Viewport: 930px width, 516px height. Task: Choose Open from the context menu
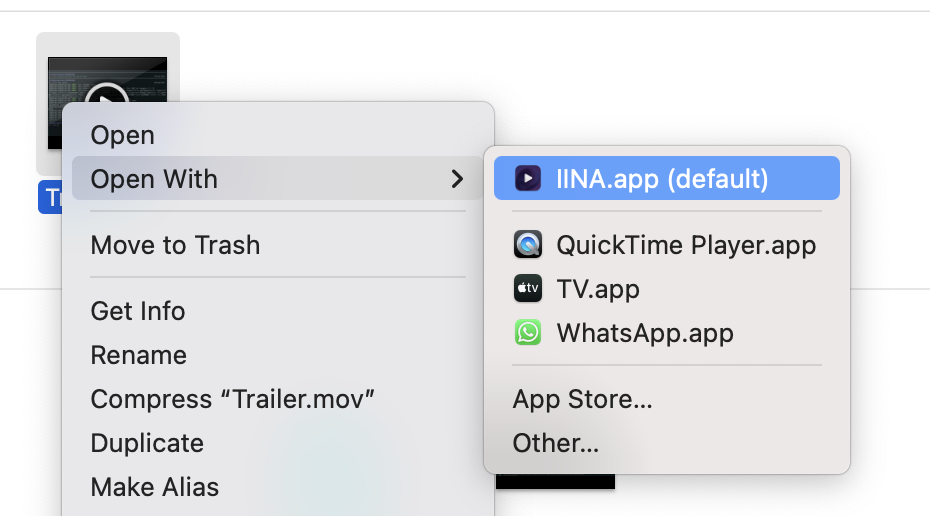point(122,135)
